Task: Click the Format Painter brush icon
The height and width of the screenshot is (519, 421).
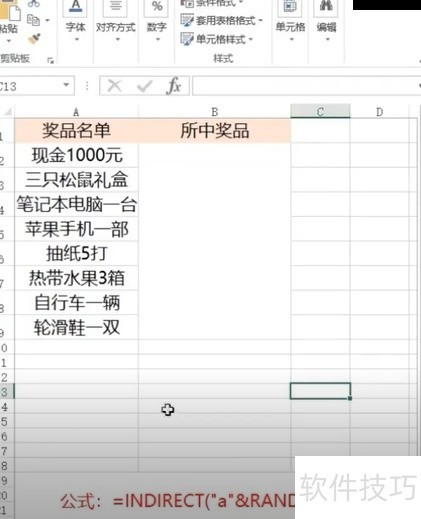Action: point(34,39)
